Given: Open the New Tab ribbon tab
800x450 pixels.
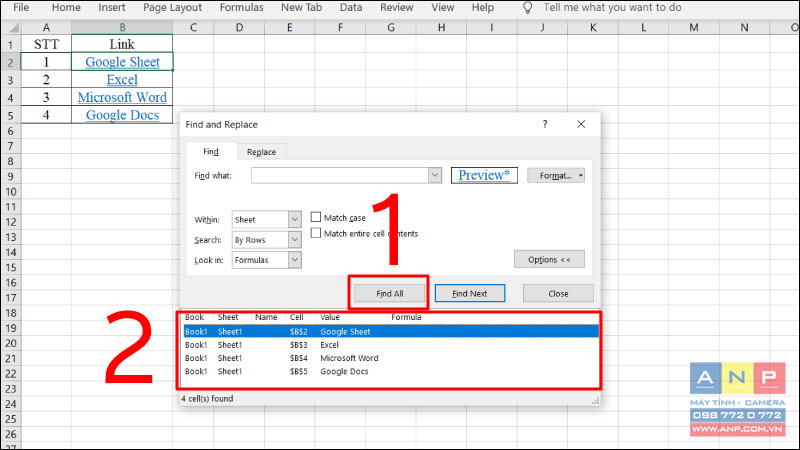Looking at the screenshot, I should (x=301, y=7).
